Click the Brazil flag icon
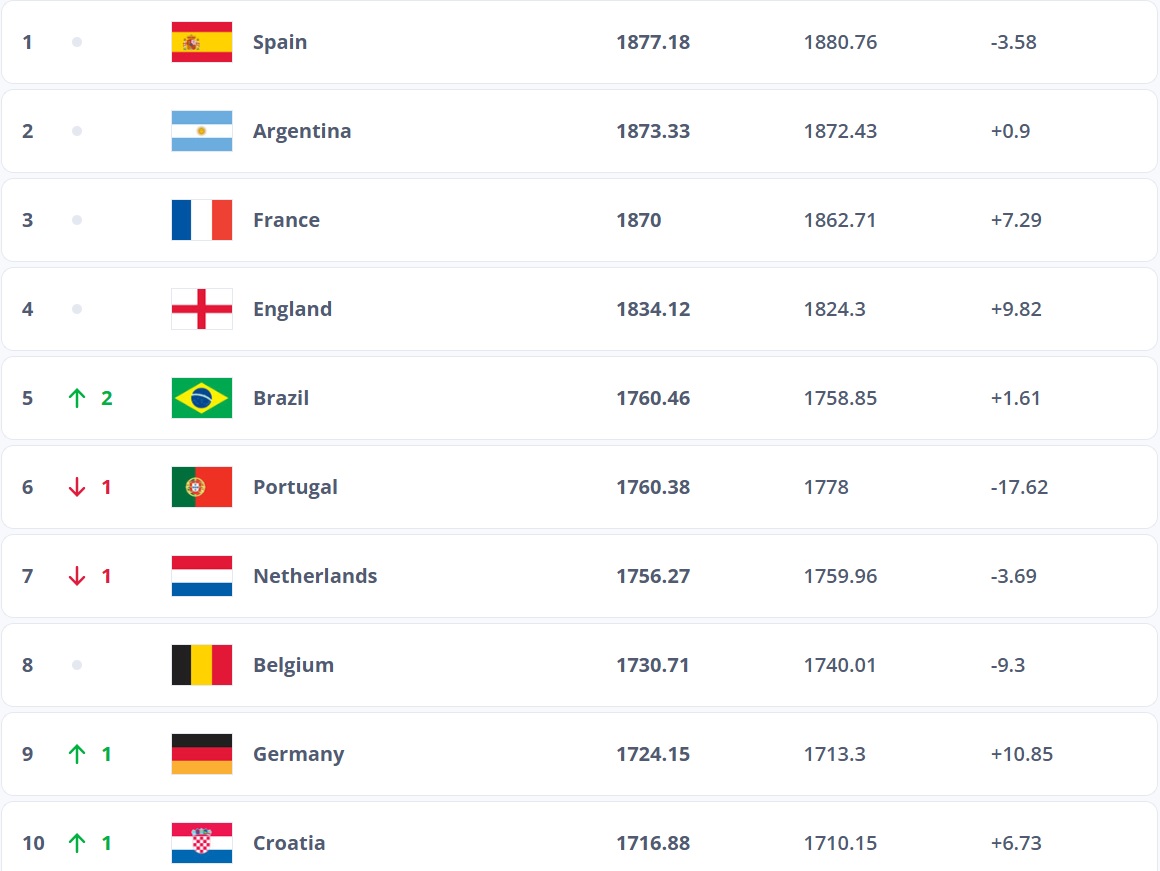 point(202,398)
